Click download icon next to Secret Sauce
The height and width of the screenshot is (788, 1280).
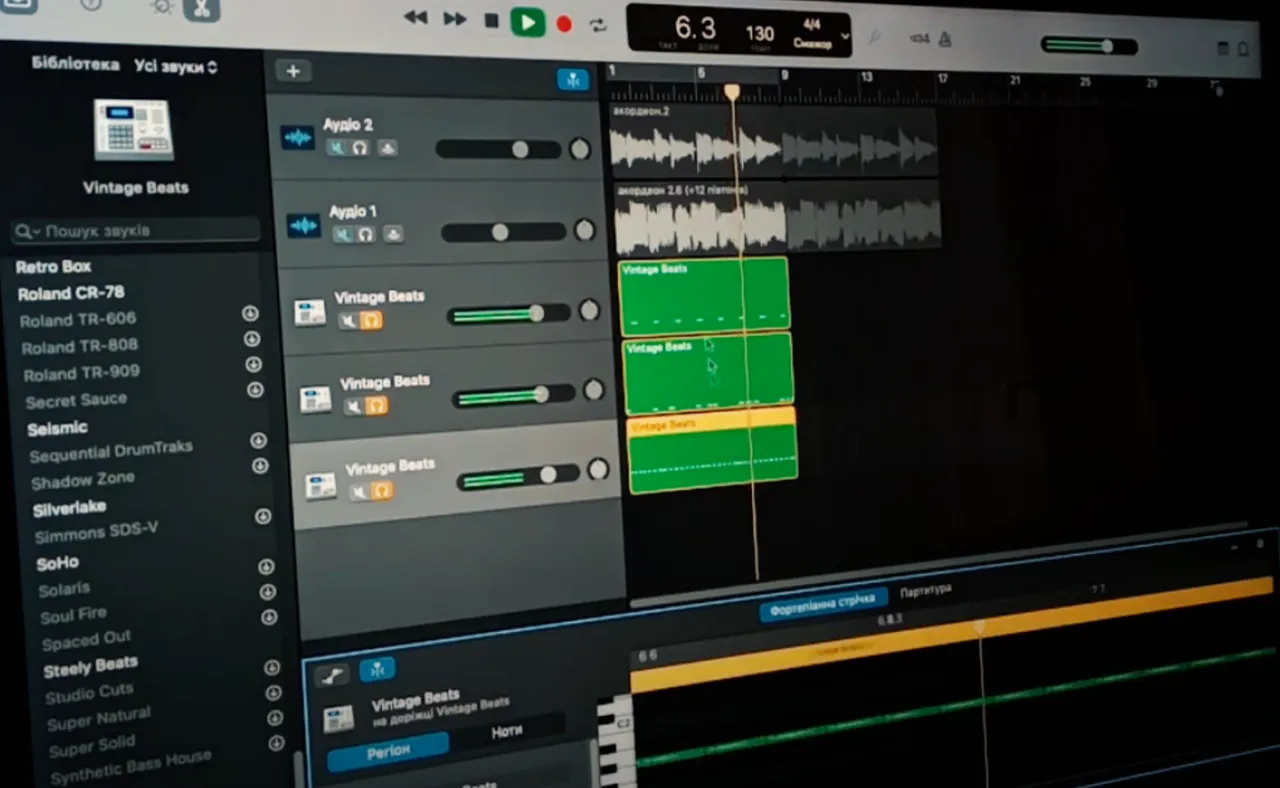255,390
